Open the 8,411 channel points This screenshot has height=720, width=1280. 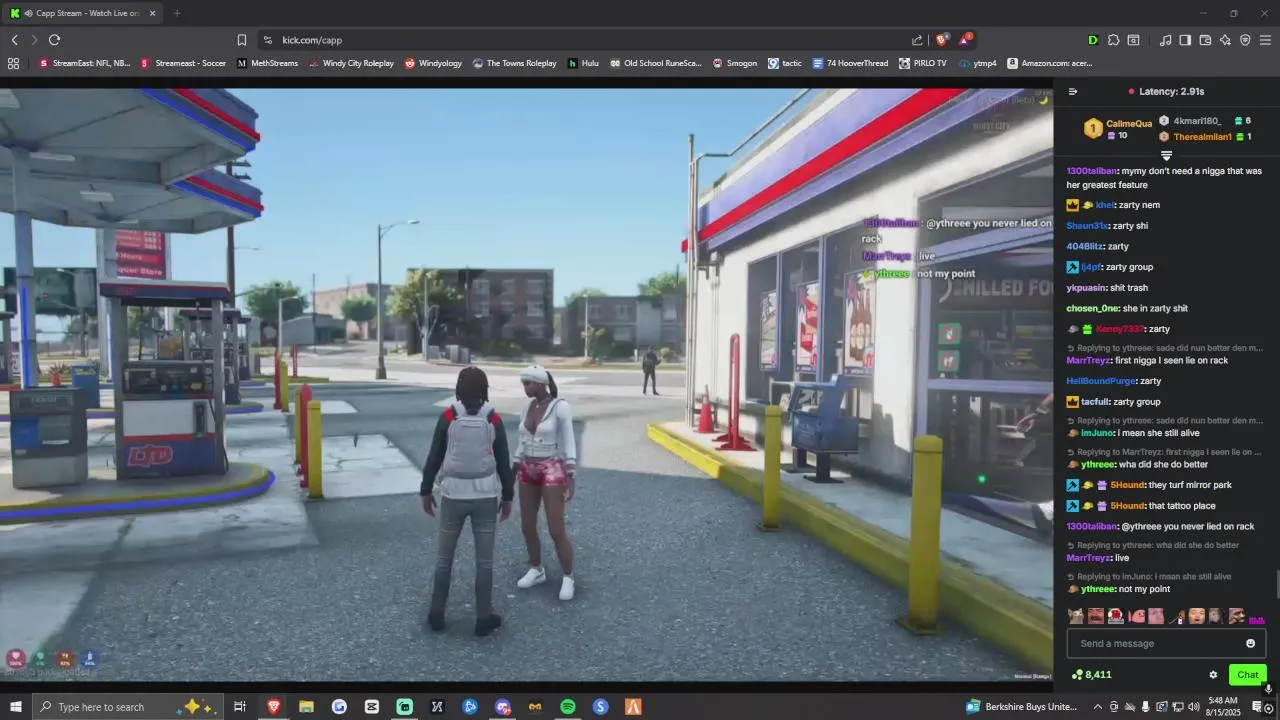click(x=1091, y=675)
